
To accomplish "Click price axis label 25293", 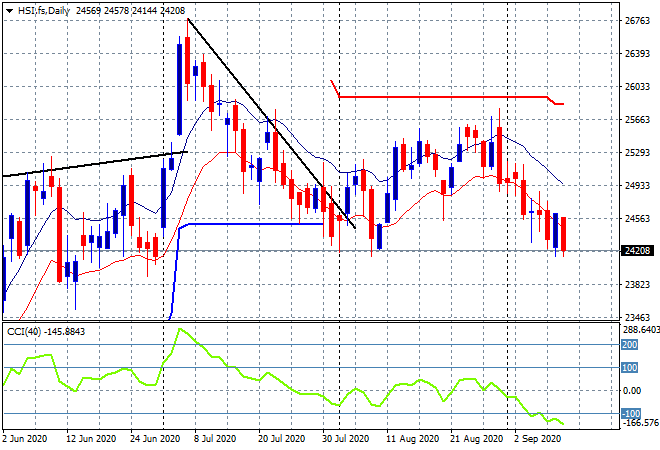I will click(x=637, y=152).
